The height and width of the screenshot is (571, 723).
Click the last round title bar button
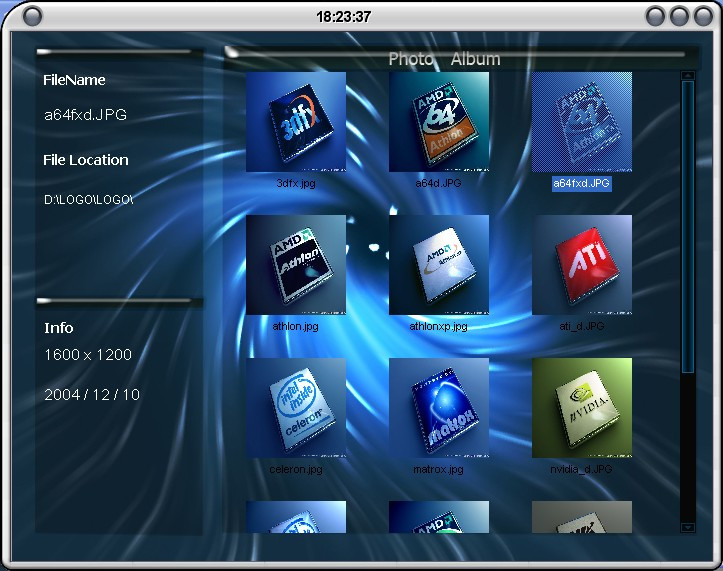pyautogui.click(x=703, y=17)
